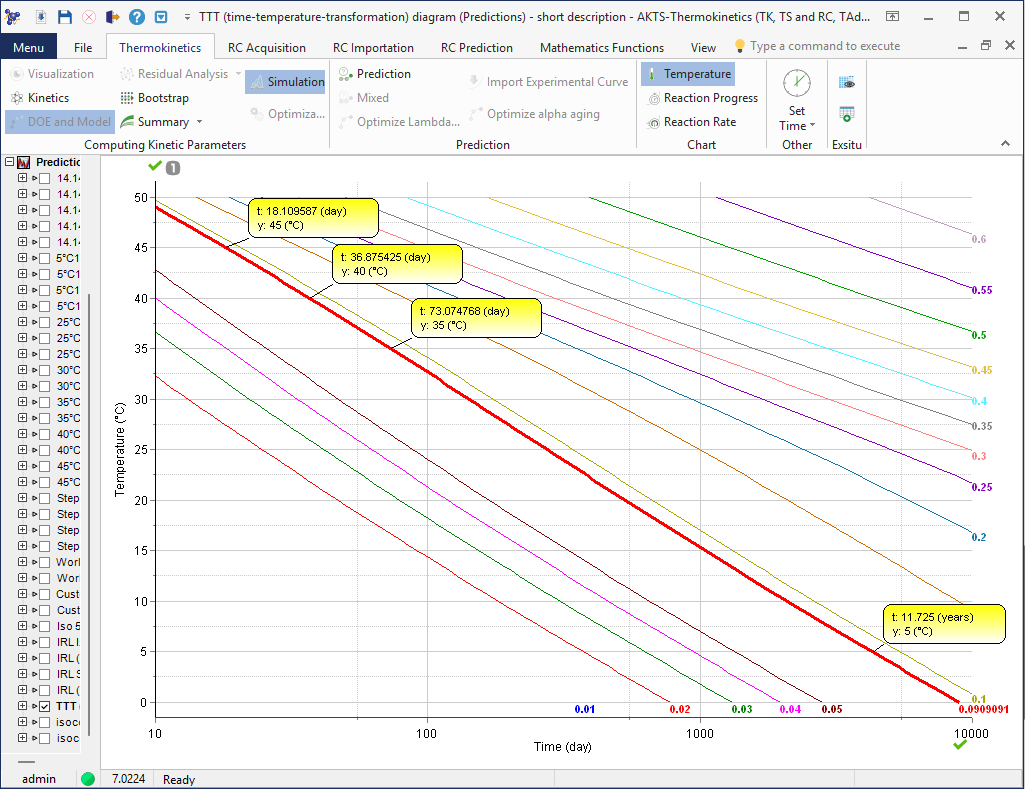Image resolution: width=1025 pixels, height=789 pixels.
Task: Click the 0.0909091 curve label
Action: (984, 709)
